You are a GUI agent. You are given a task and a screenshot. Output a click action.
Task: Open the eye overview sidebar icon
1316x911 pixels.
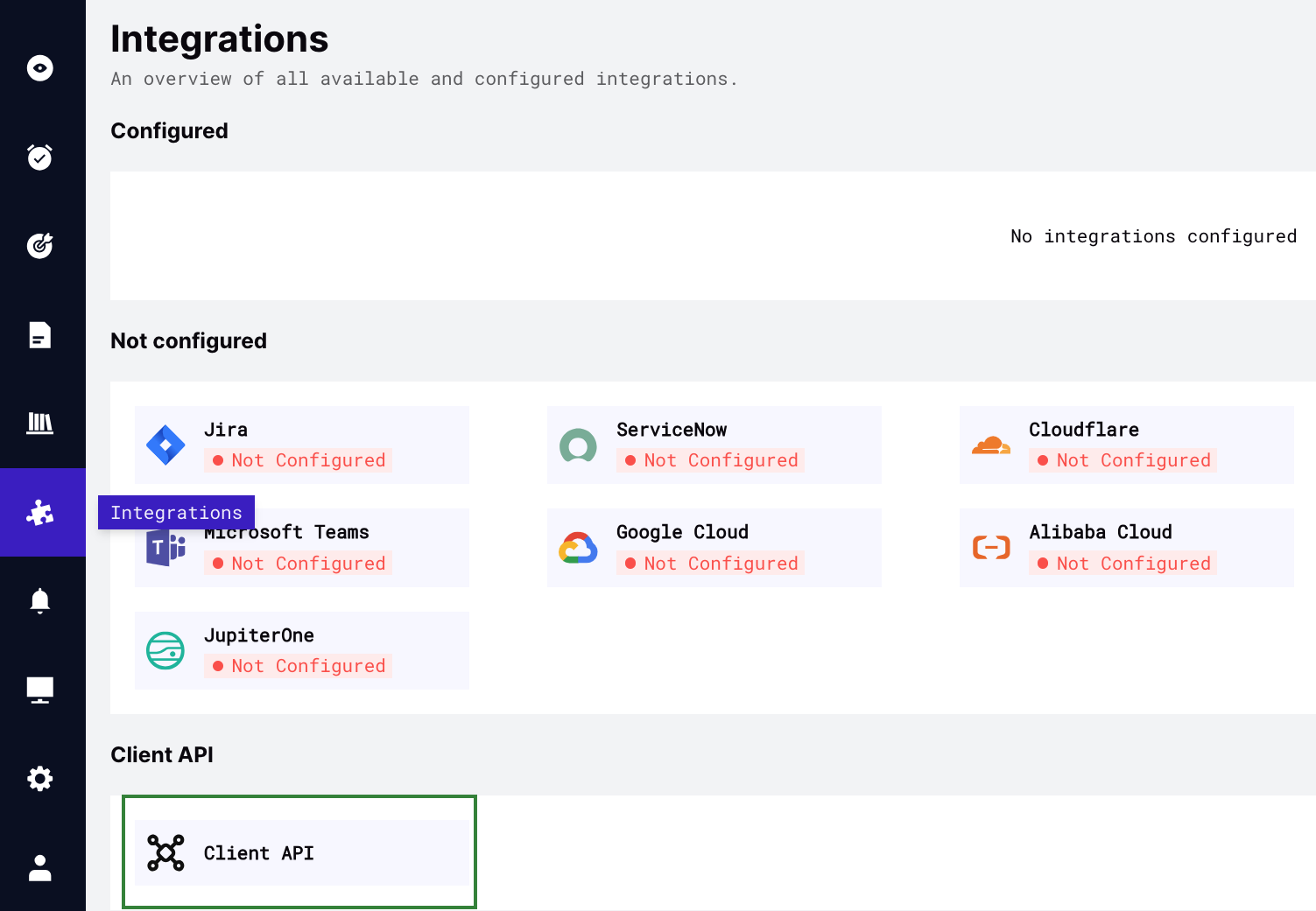[x=40, y=68]
